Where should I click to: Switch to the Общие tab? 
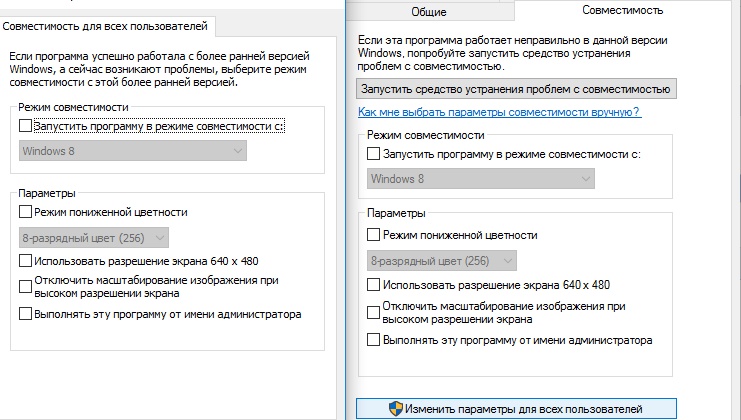pos(428,11)
